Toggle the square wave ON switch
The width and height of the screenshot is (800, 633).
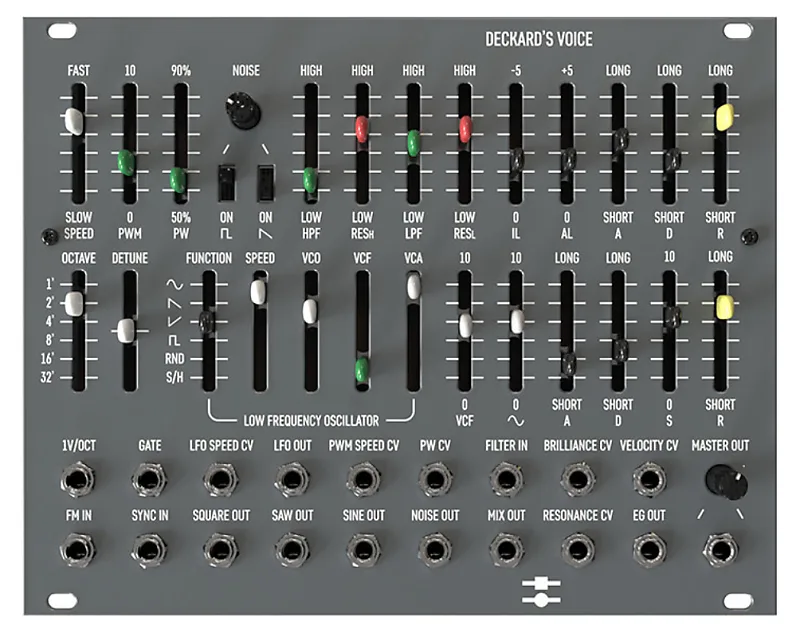(x=225, y=183)
